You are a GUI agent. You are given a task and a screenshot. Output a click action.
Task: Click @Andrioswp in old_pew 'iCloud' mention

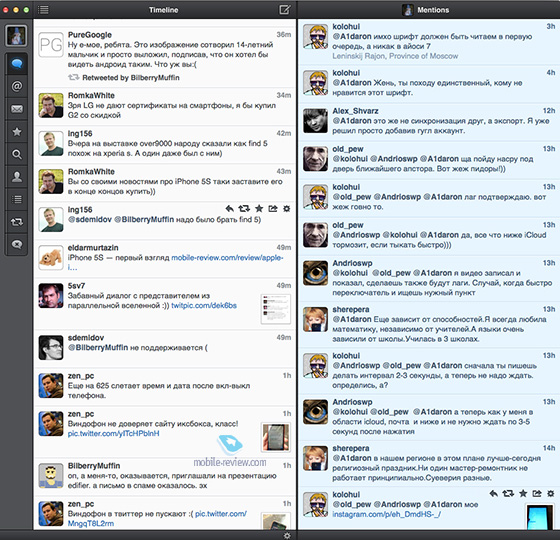[356, 235]
